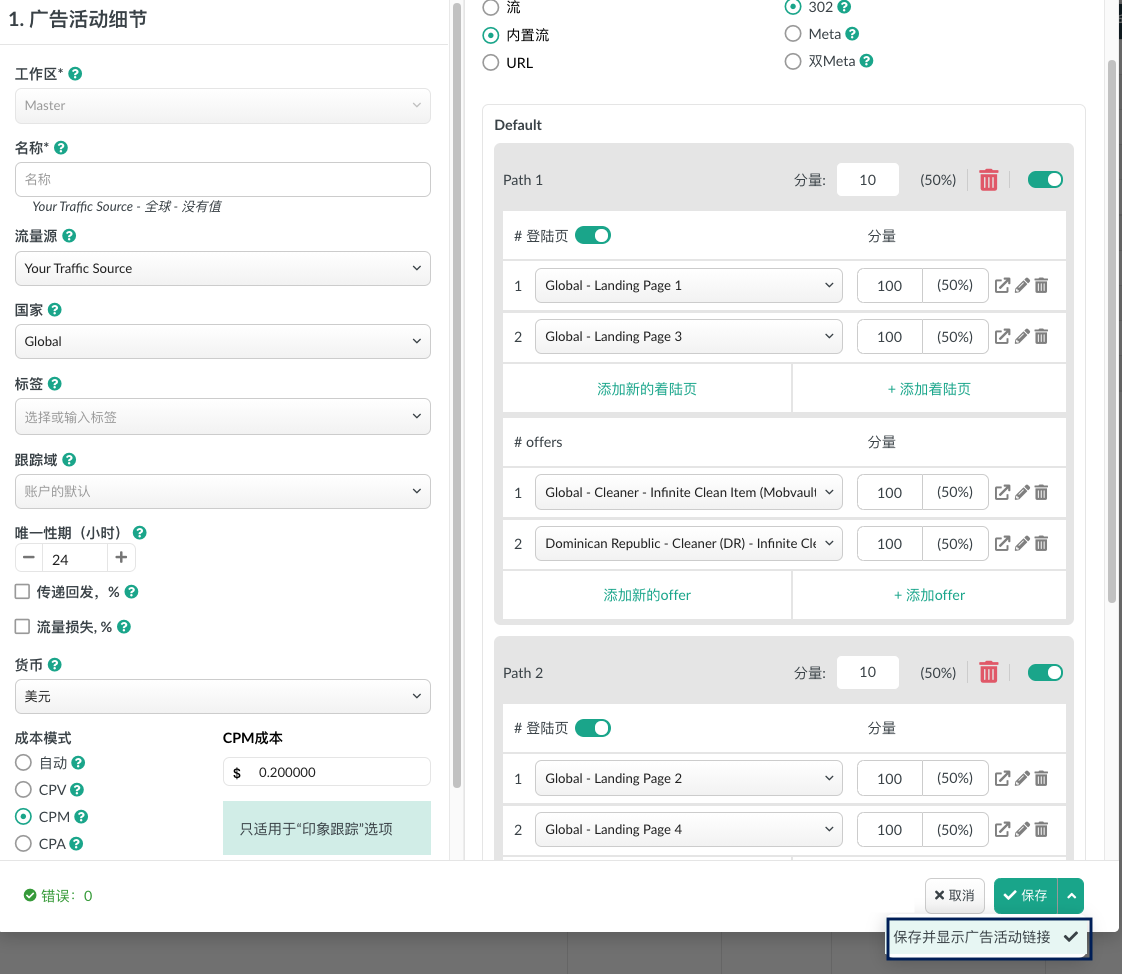Viewport: 1122px width, 974px height.
Task: Click the 名称 input field
Action: point(223,179)
